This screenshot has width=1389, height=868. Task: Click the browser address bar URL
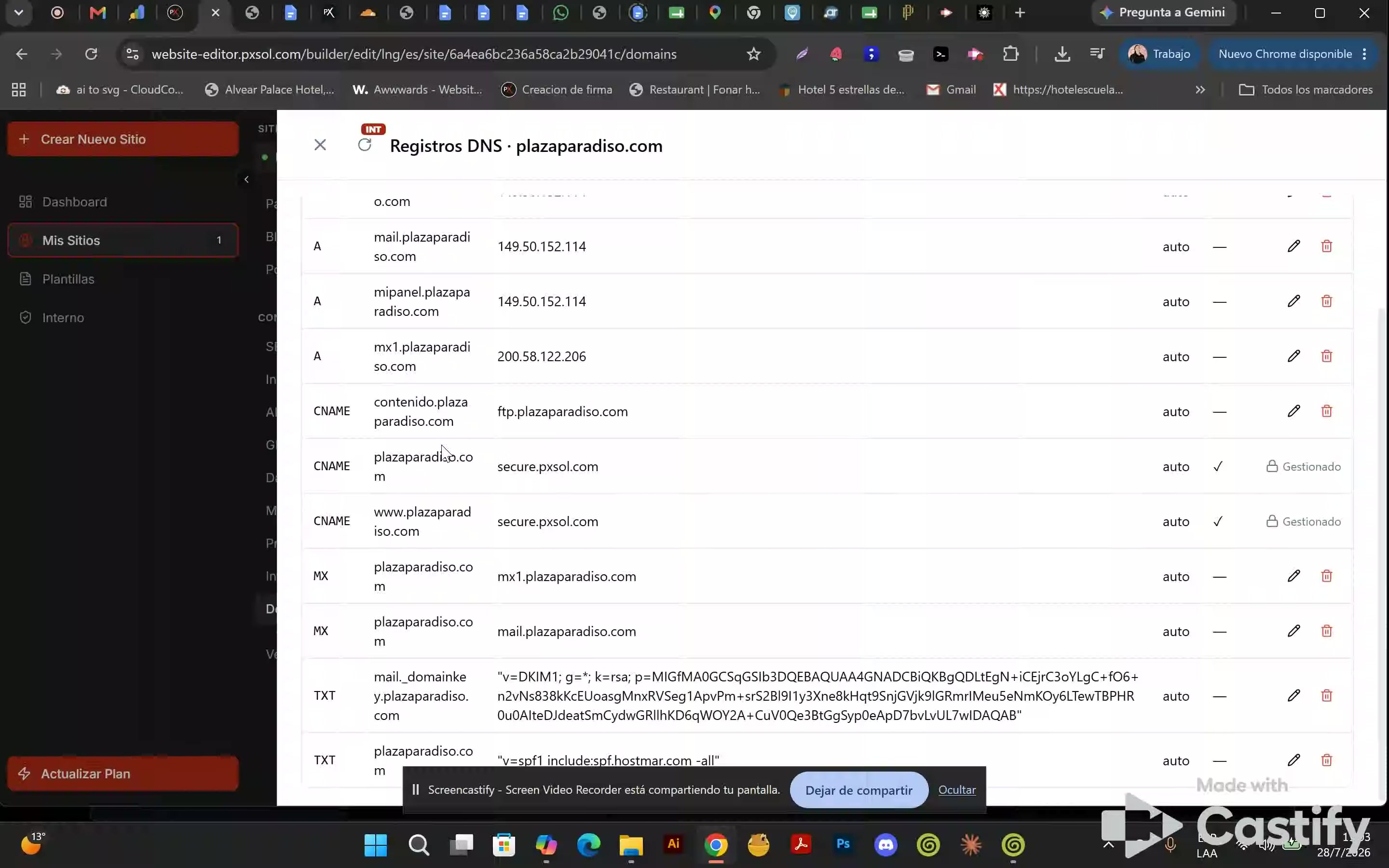(x=414, y=54)
